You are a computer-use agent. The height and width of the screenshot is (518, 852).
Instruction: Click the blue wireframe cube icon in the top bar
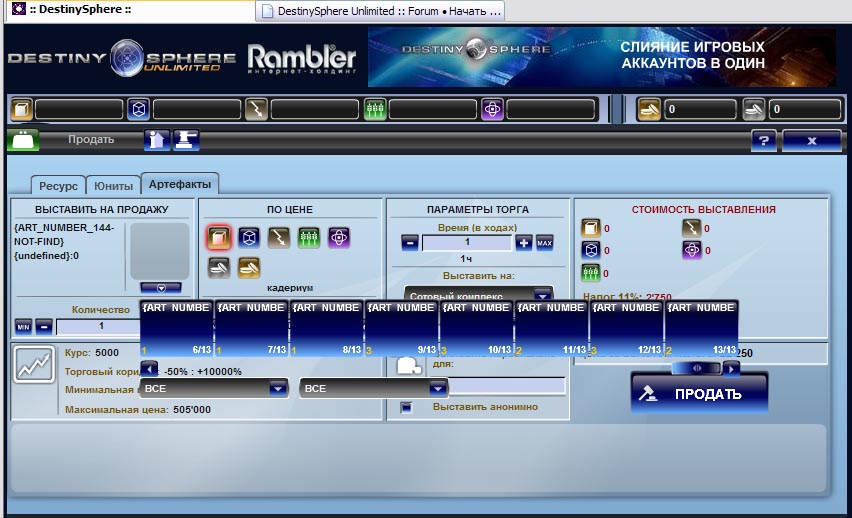point(139,109)
